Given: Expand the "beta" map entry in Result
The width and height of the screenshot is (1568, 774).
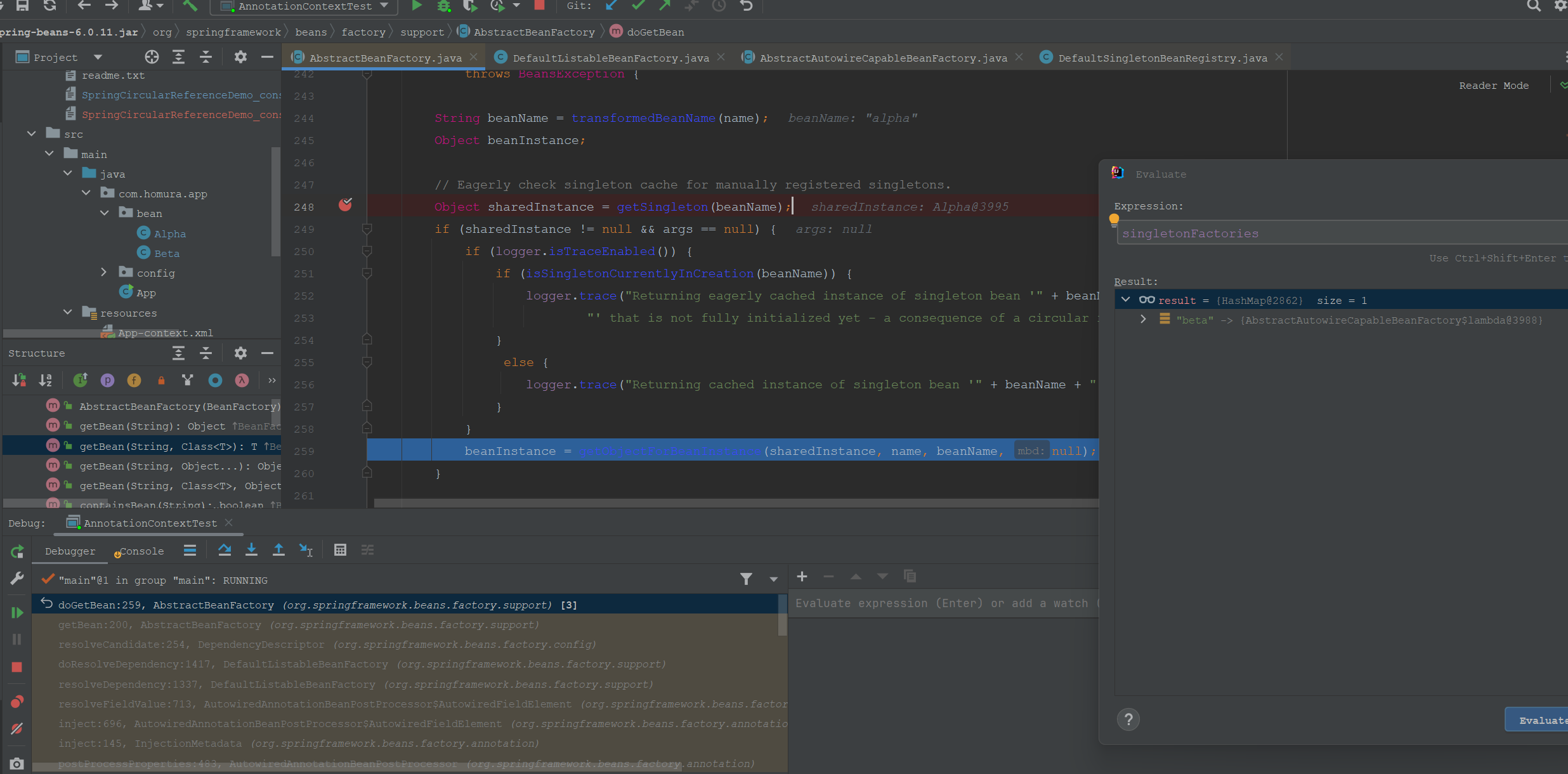Looking at the screenshot, I should point(1143,320).
